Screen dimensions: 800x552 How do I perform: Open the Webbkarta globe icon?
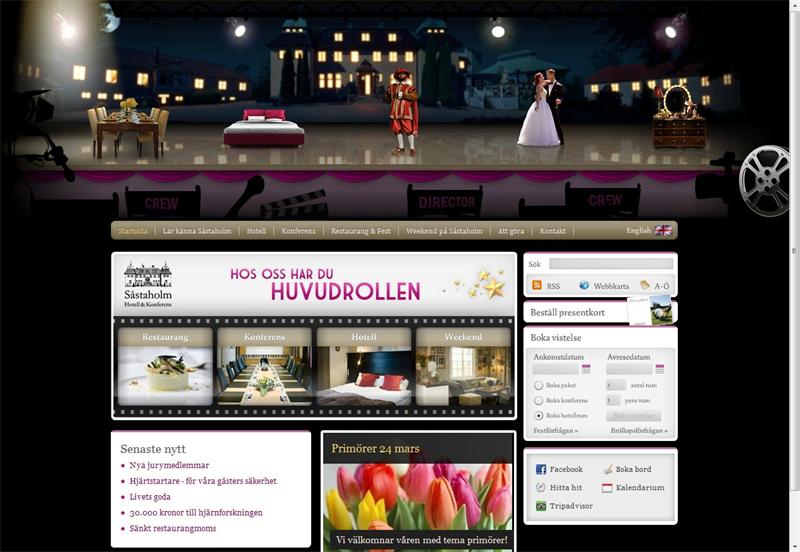(x=584, y=286)
